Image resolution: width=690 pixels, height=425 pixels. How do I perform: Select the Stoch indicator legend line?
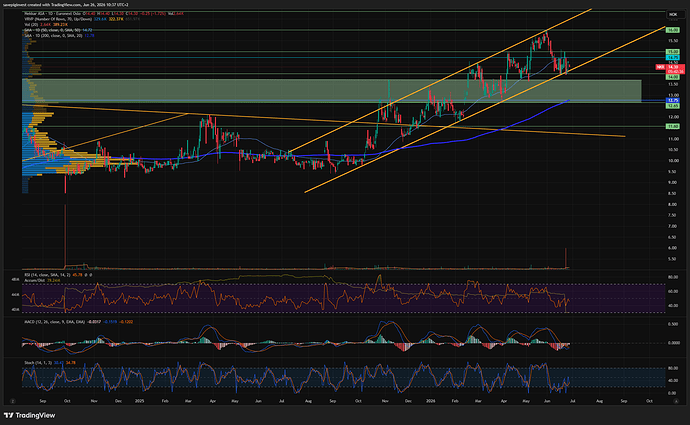pos(50,363)
